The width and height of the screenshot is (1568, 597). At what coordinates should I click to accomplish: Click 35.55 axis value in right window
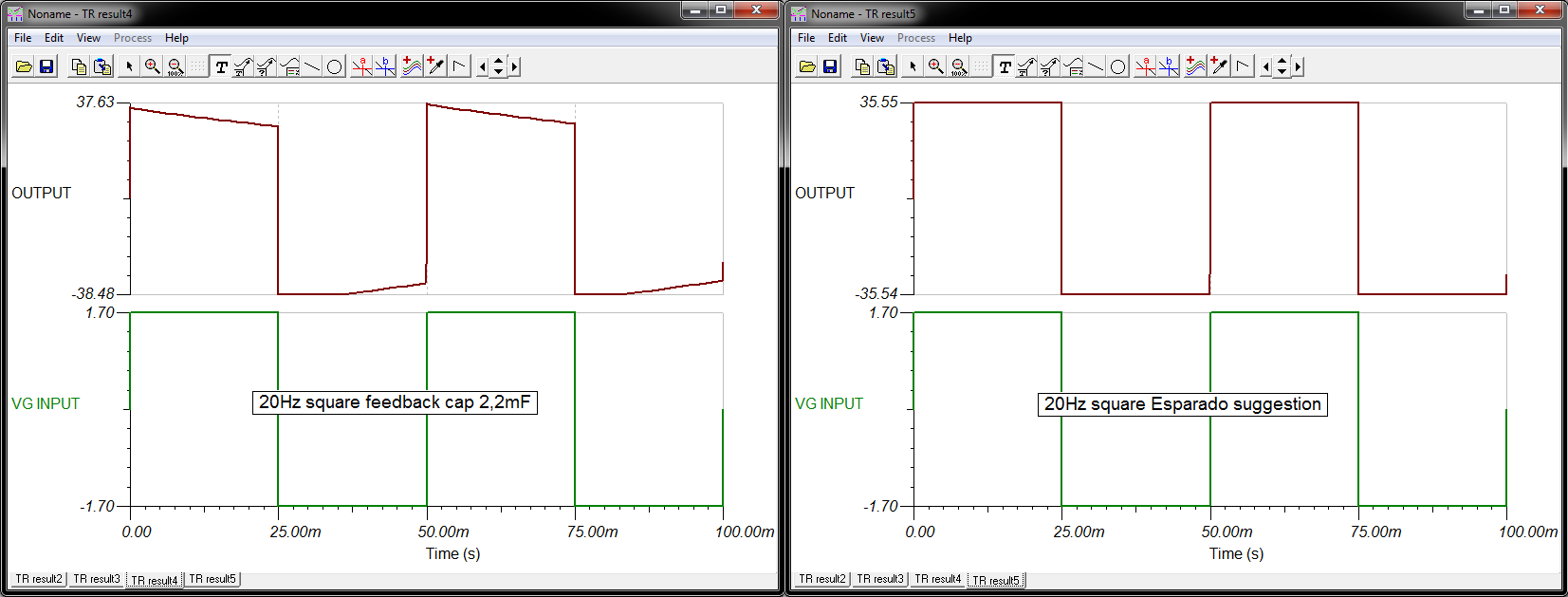click(878, 102)
